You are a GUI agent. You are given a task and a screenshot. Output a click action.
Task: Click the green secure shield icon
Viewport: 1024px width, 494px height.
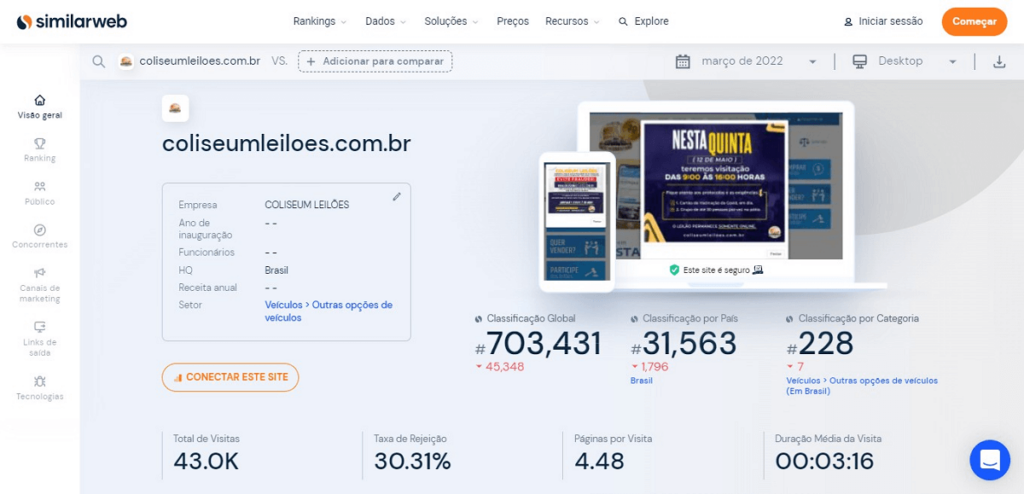coord(674,270)
